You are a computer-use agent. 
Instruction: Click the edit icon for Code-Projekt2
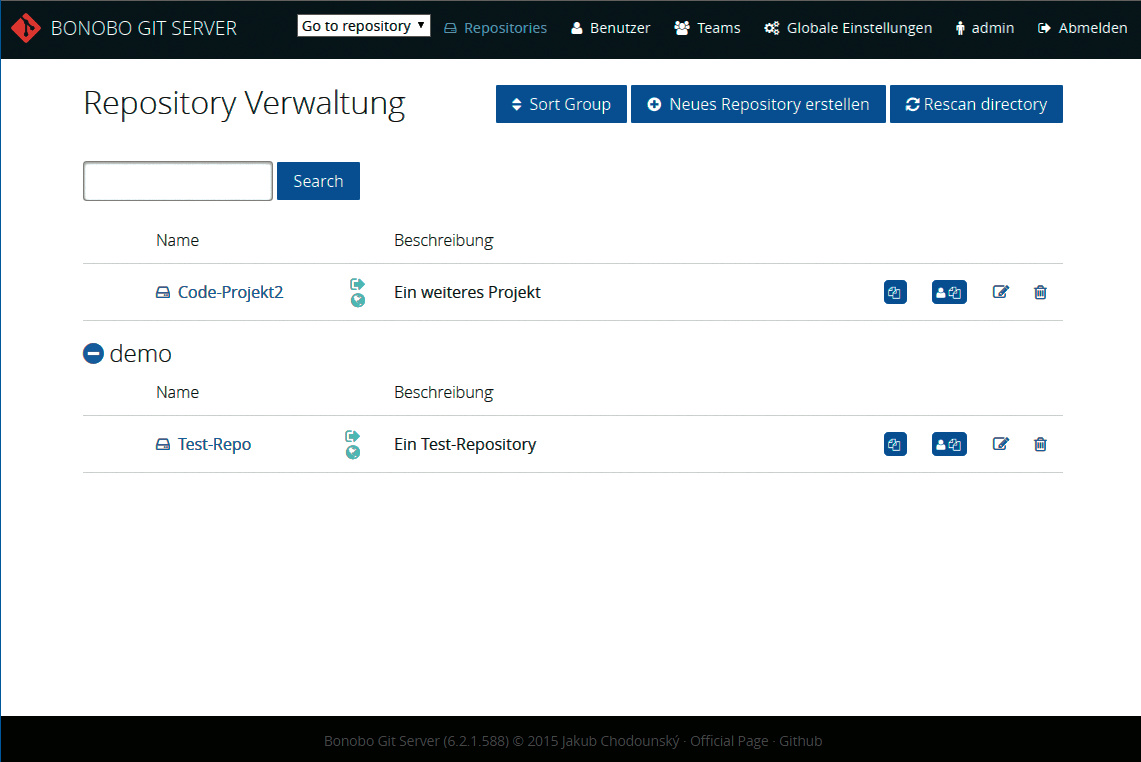[1000, 292]
